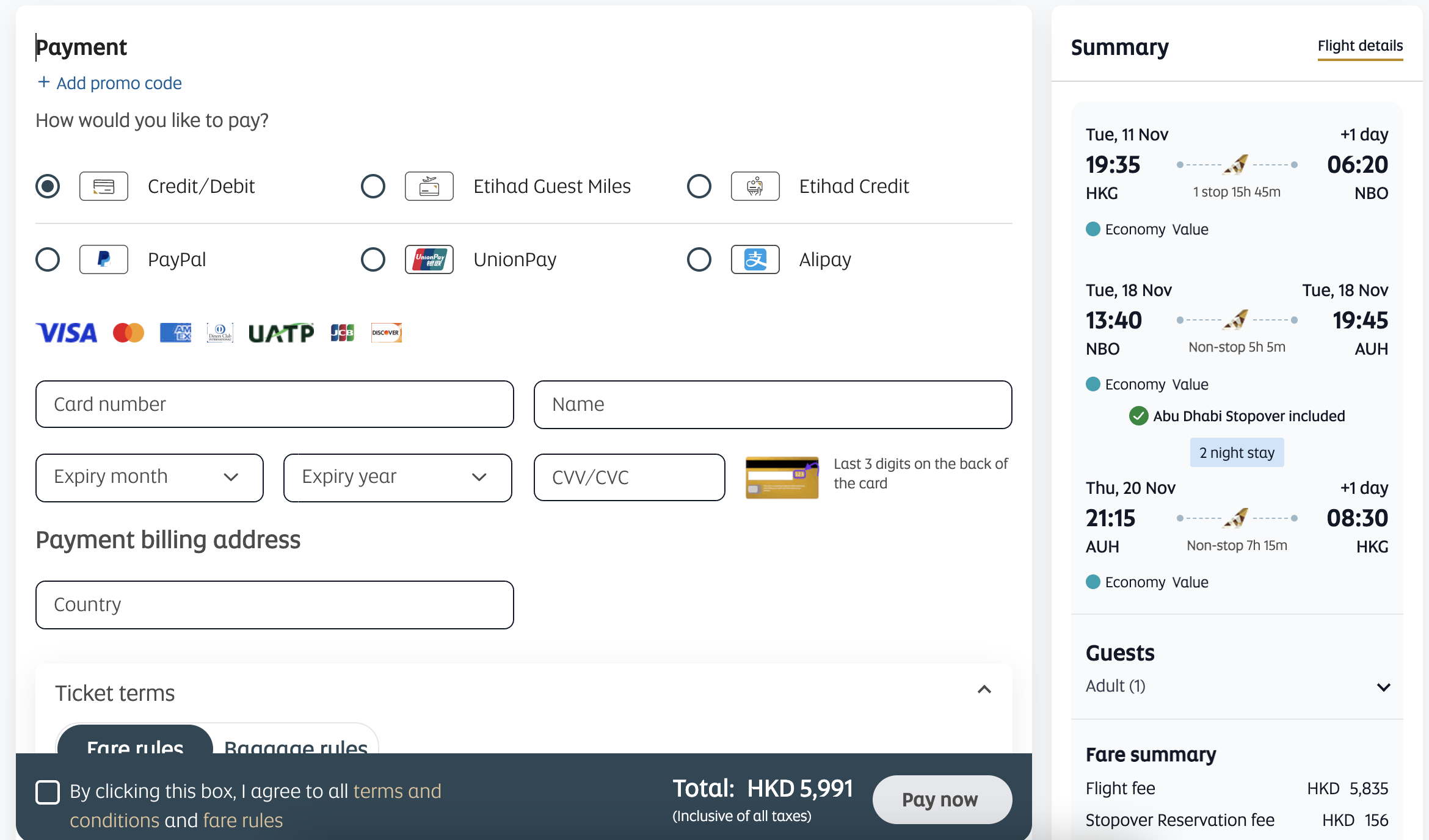Click the plus icon beside Add promo code

[x=43, y=82]
